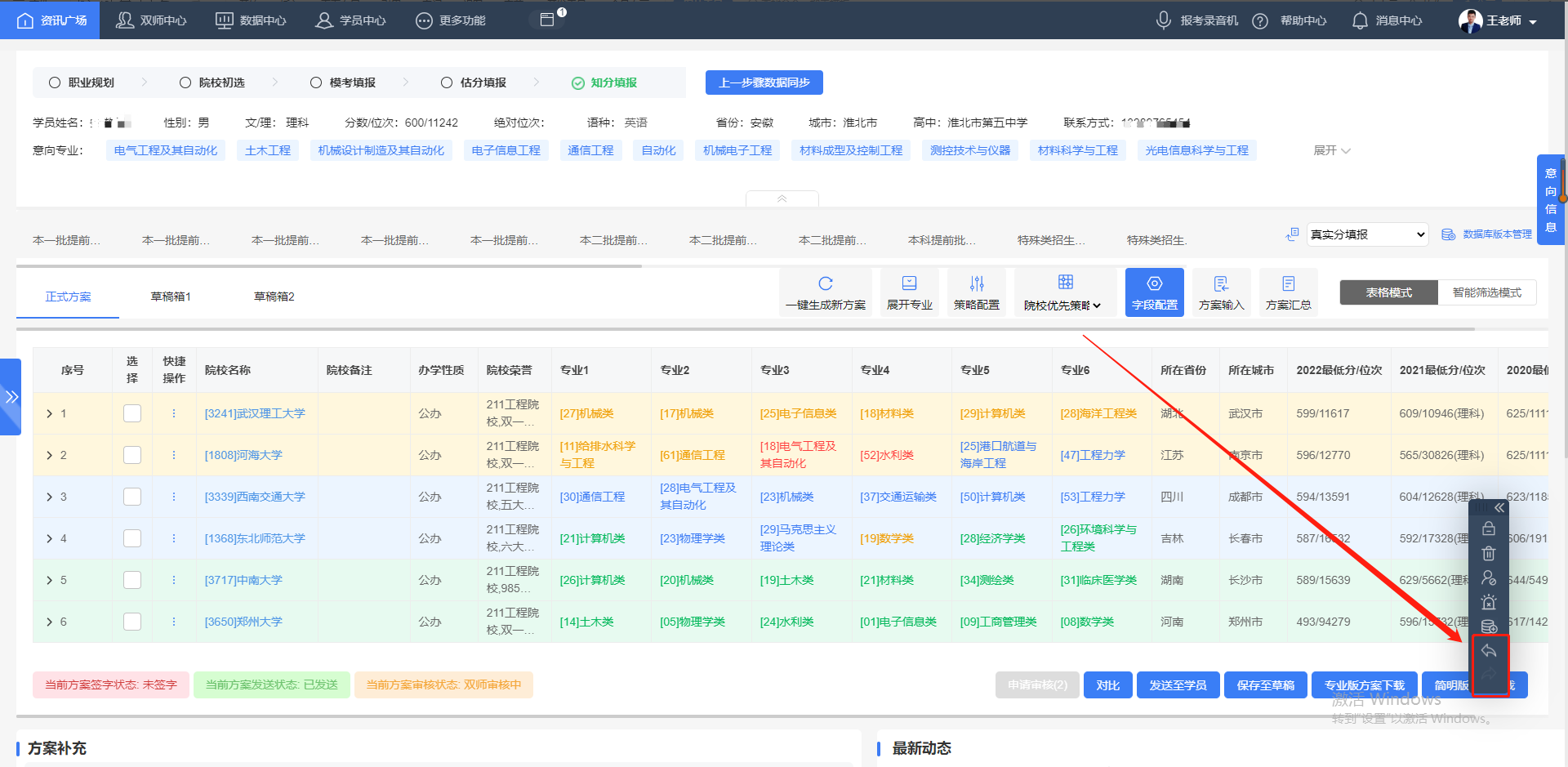Switch to 智能筛选模式 mode

[1487, 292]
